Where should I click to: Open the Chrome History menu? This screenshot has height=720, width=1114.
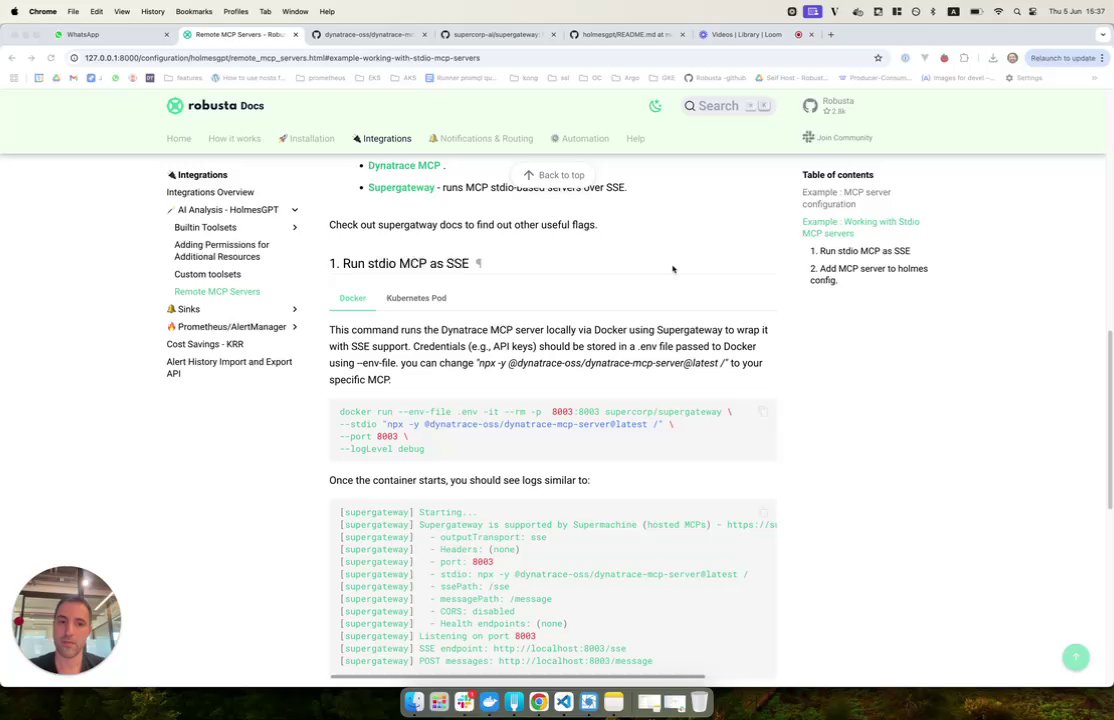coord(152,11)
